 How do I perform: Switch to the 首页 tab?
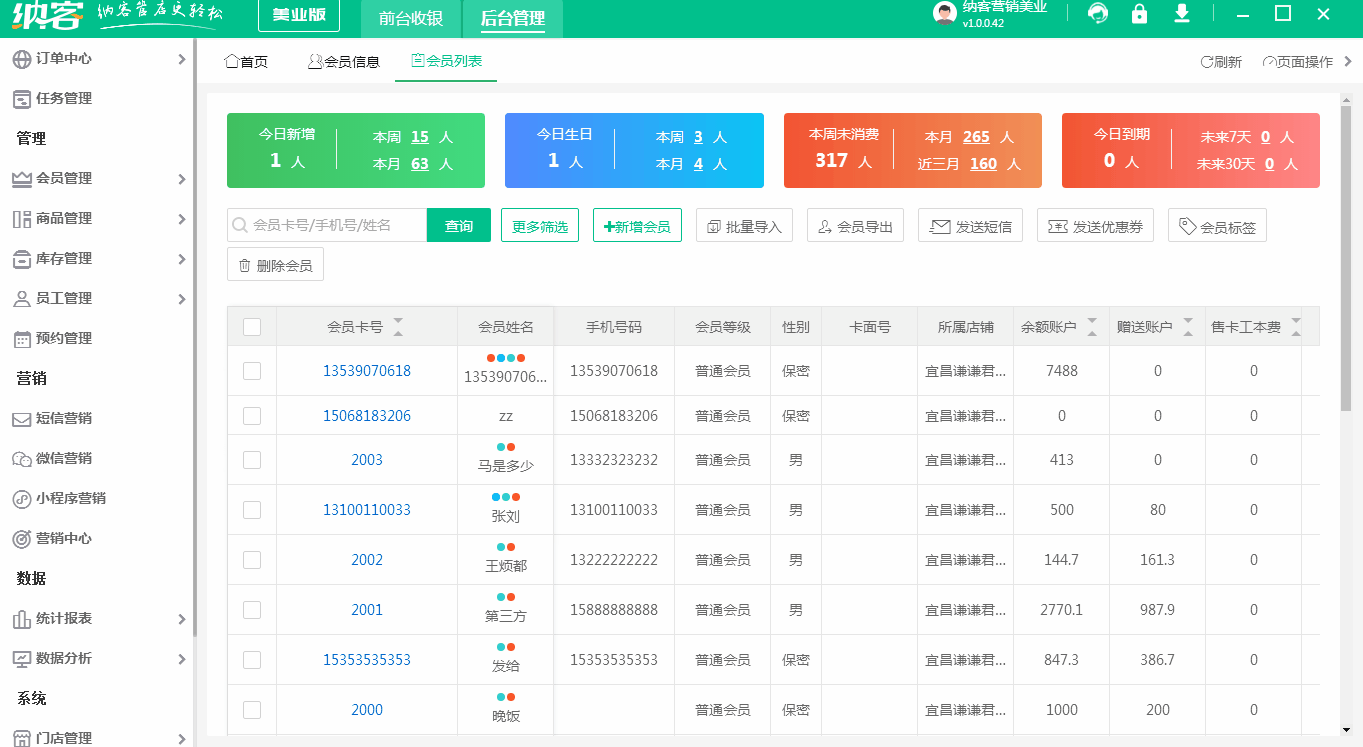[246, 60]
